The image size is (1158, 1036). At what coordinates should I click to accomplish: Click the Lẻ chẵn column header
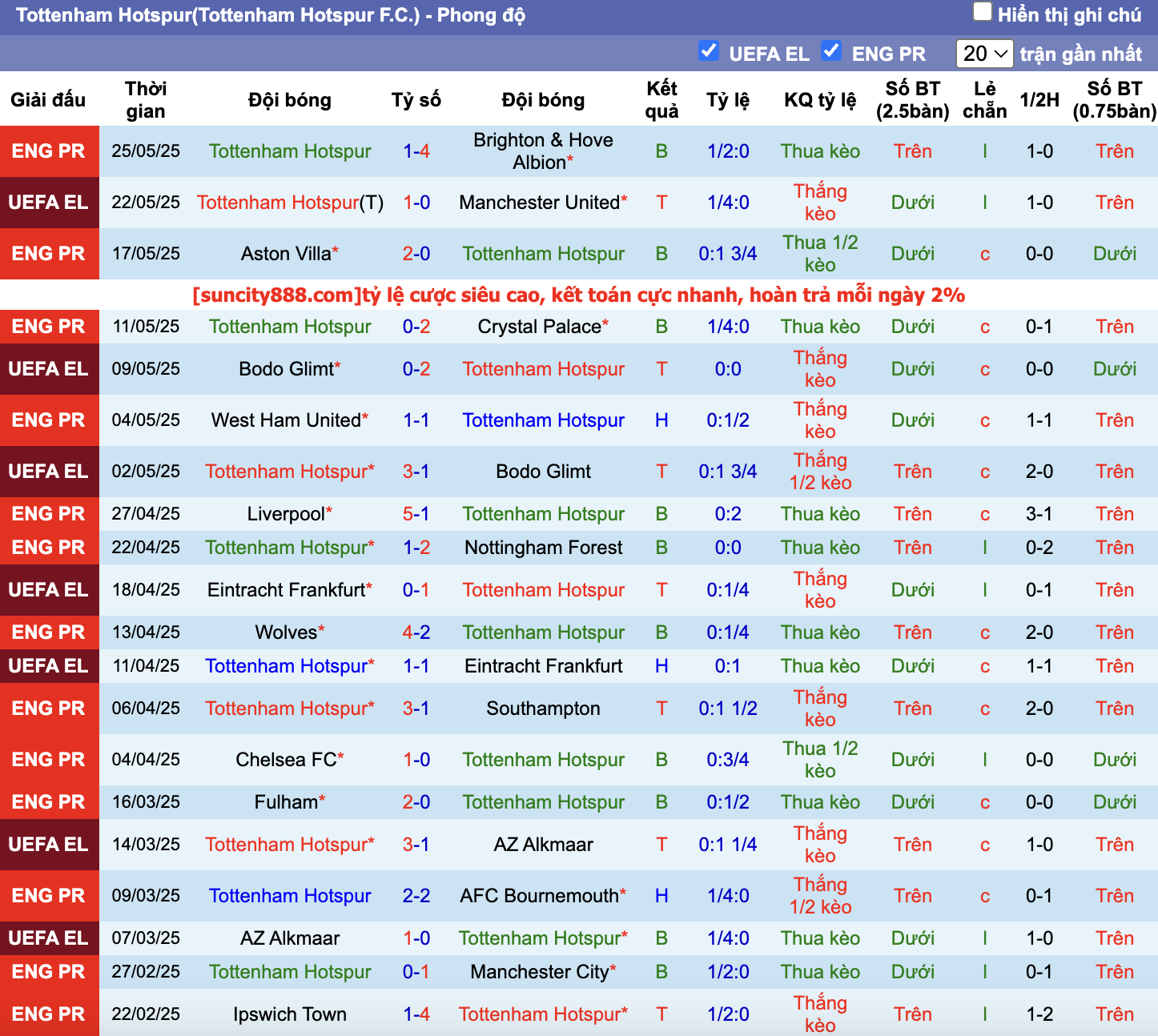point(985,100)
